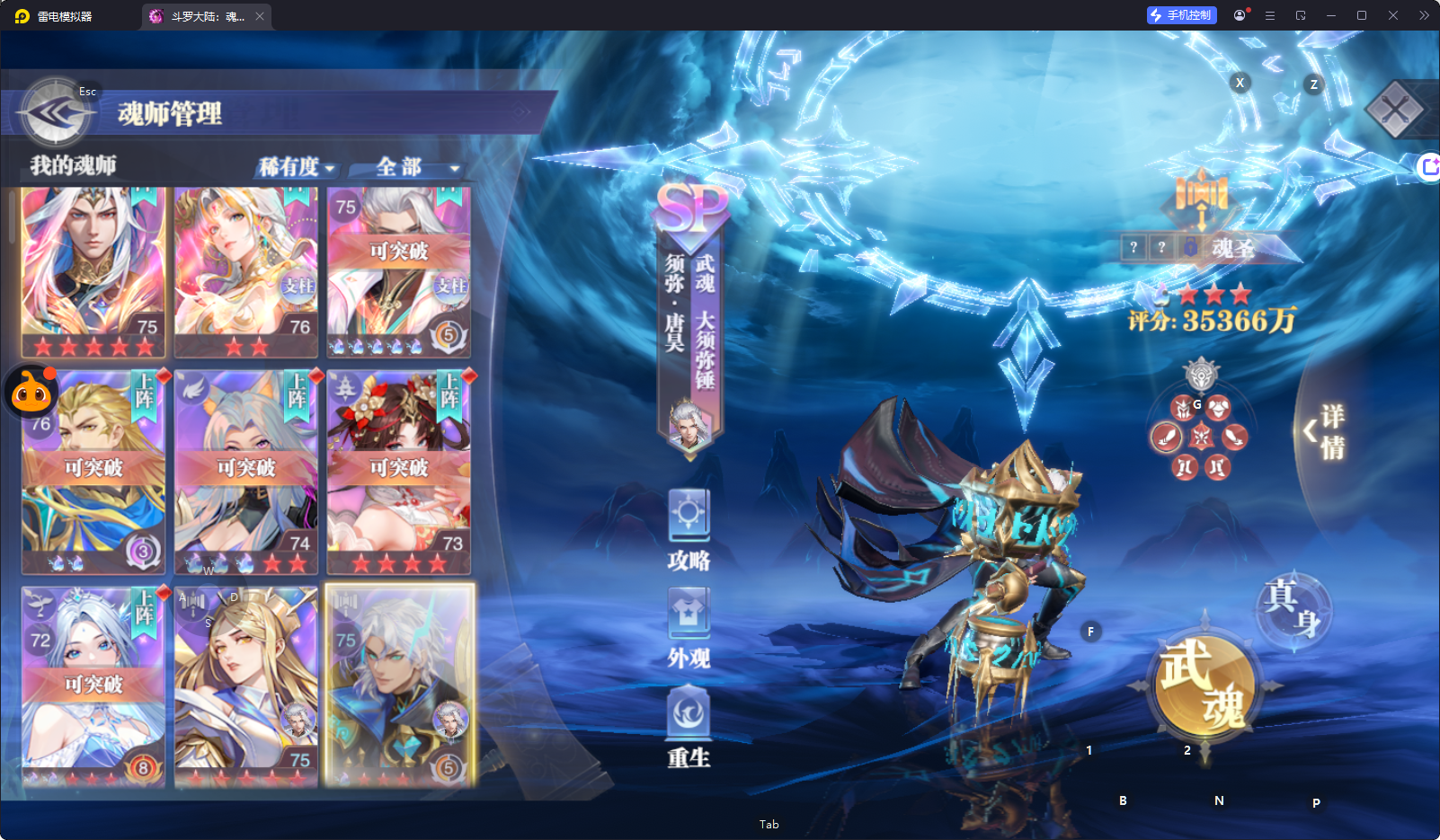Open the emulator user account icon
1440x840 pixels.
tap(1240, 15)
